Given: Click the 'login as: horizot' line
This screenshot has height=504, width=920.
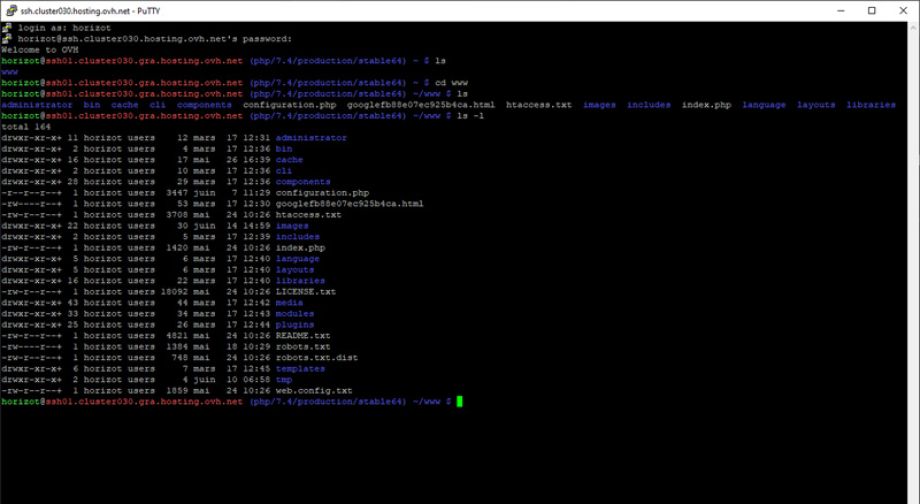Looking at the screenshot, I should (64, 28).
